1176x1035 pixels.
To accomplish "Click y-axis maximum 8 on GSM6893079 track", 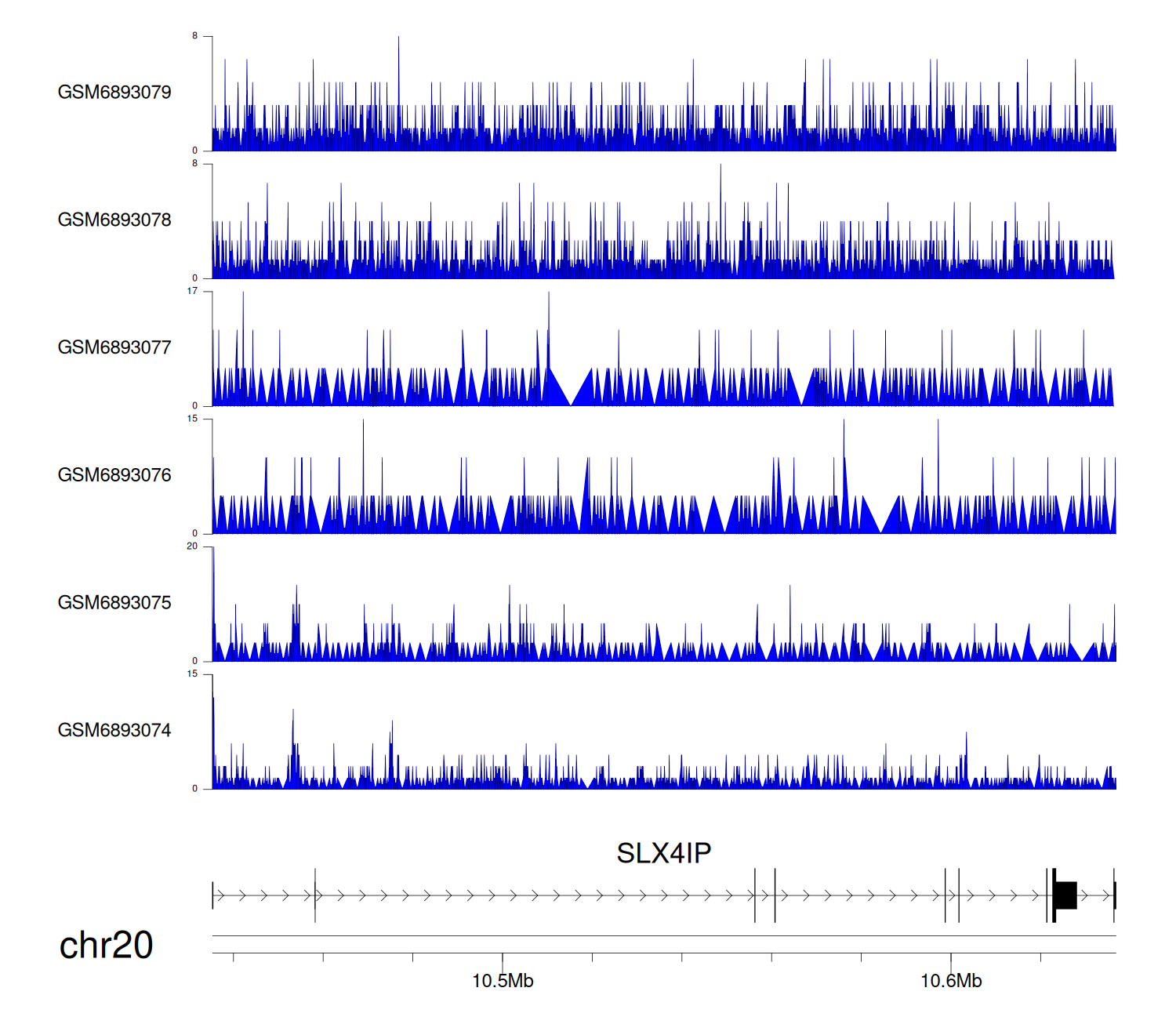I will 195,36.
